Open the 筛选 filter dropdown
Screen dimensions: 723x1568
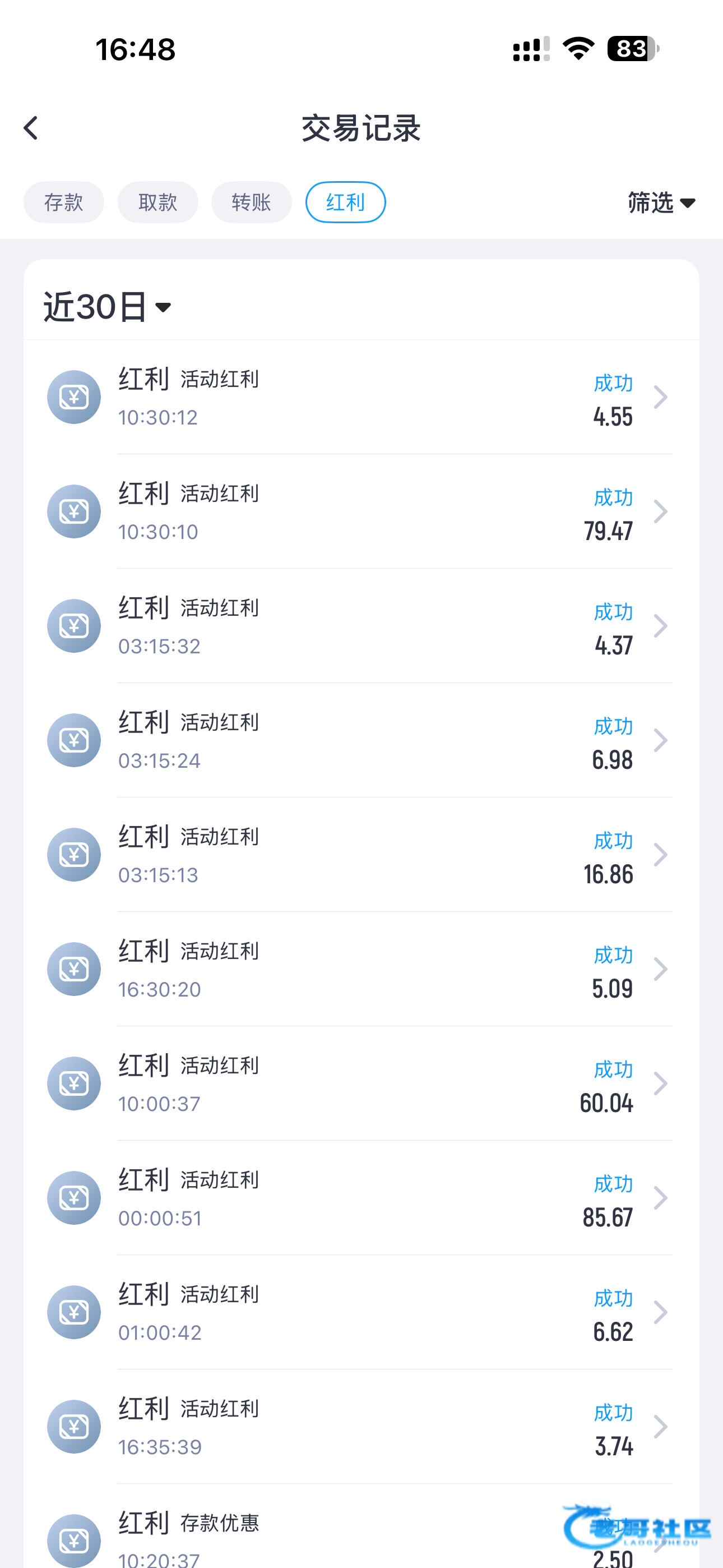661,202
